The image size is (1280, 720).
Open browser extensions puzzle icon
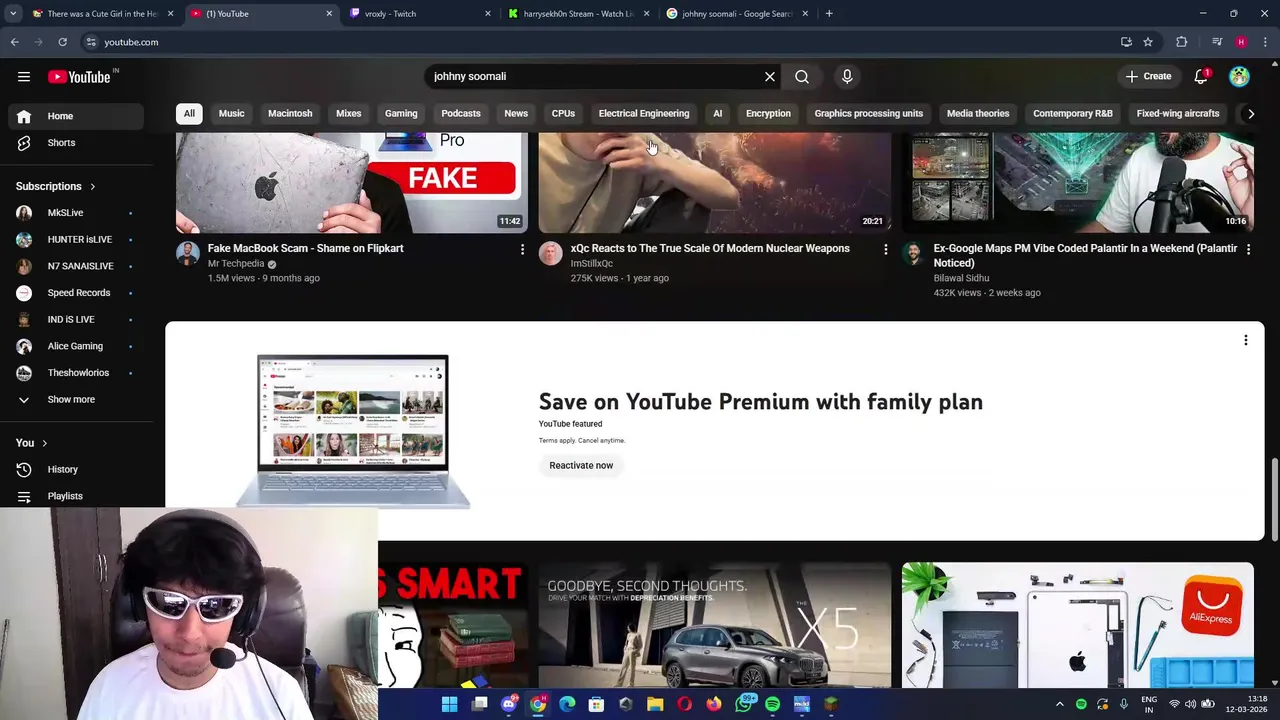(1182, 42)
